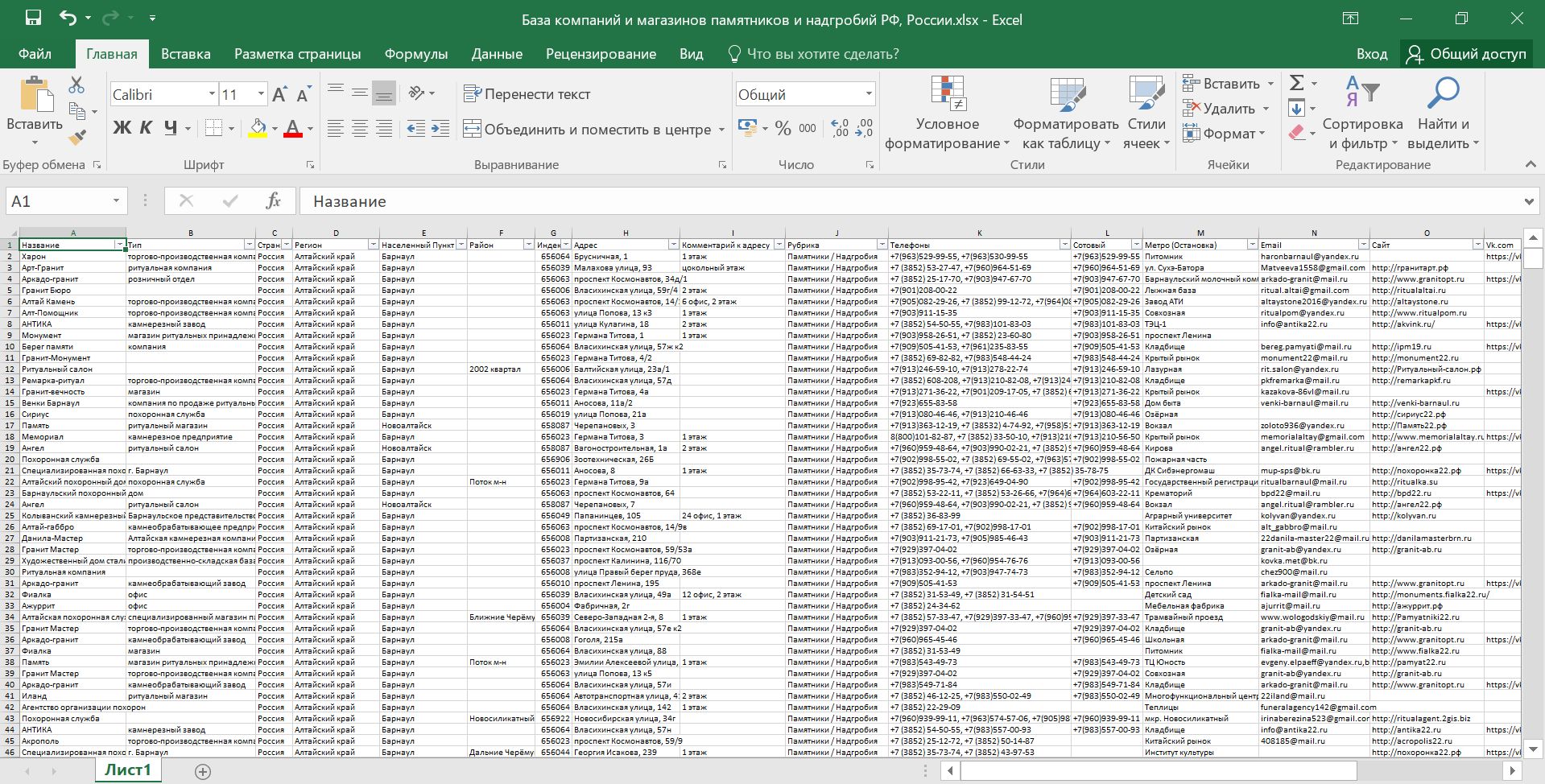This screenshot has height=784, width=1545.
Task: Increase font size with large A icon
Action: pyautogui.click(x=279, y=95)
